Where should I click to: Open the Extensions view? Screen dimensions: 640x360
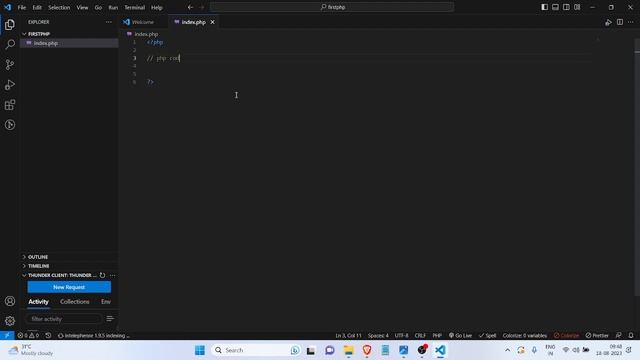tap(10, 105)
